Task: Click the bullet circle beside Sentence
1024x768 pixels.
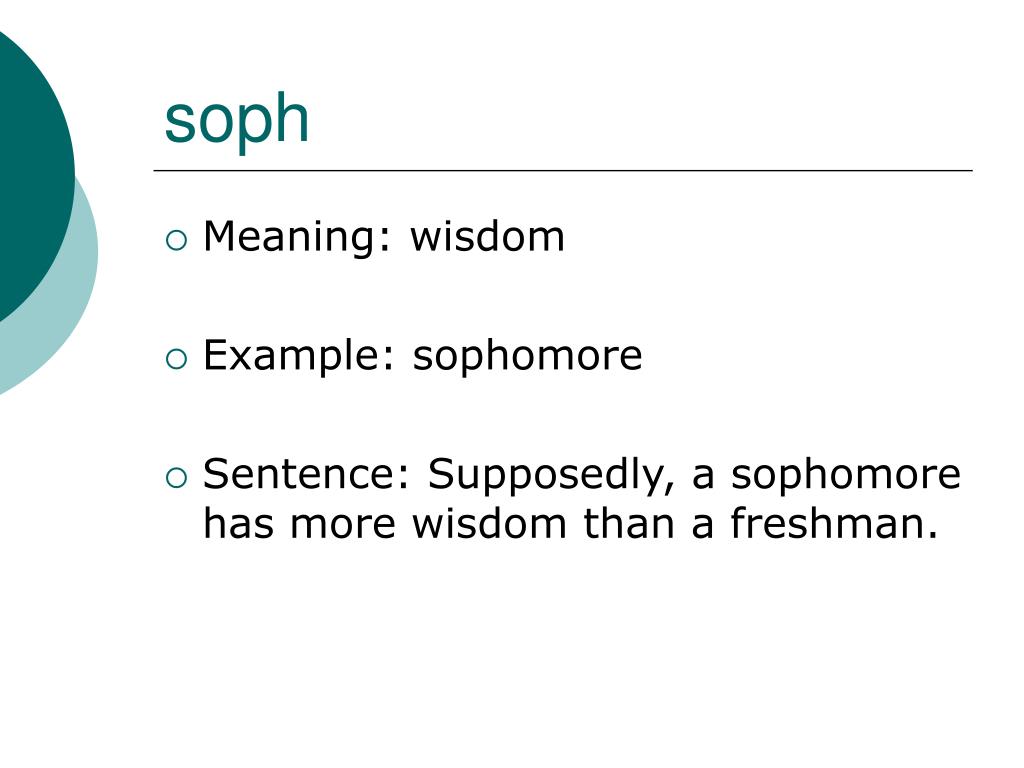Action: coord(176,478)
